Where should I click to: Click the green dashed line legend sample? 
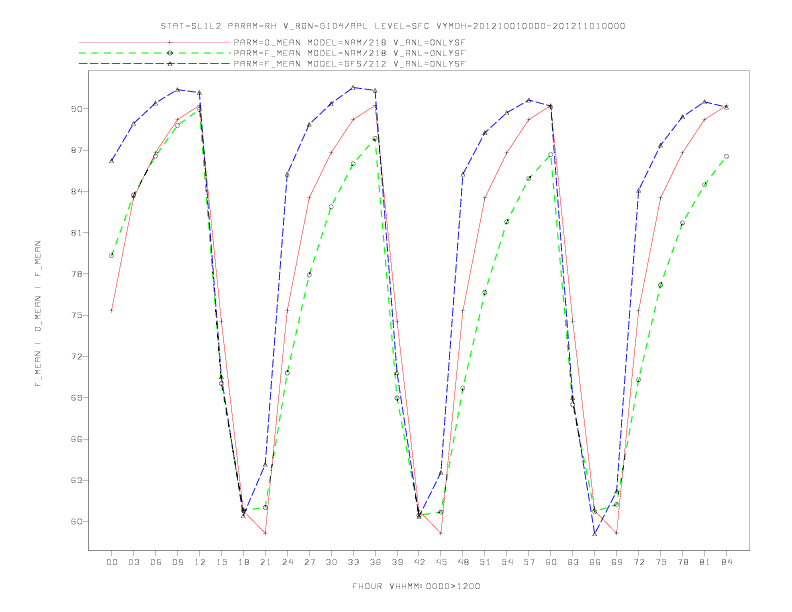pos(155,53)
